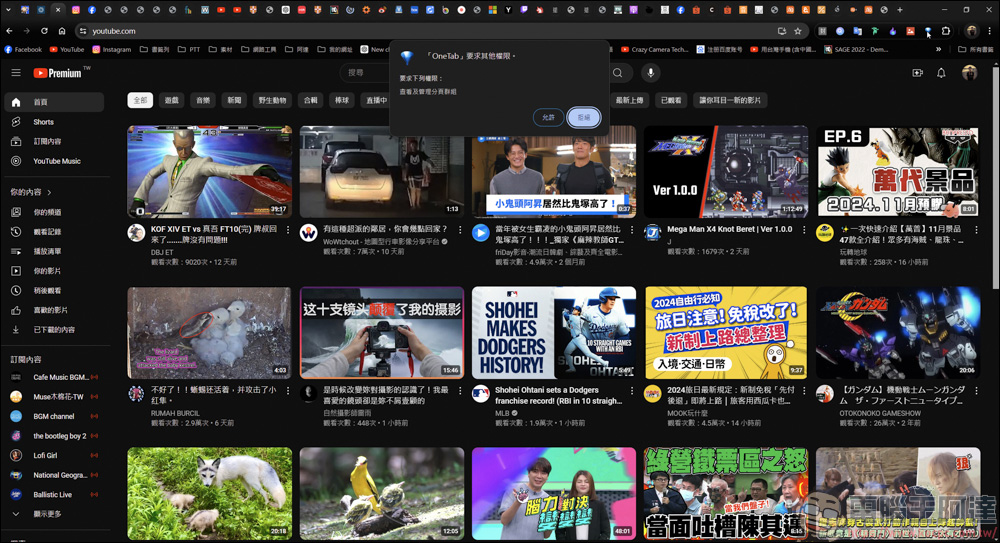Select the 最新上傳 filter chip
This screenshot has height=543, width=1000.
[629, 100]
